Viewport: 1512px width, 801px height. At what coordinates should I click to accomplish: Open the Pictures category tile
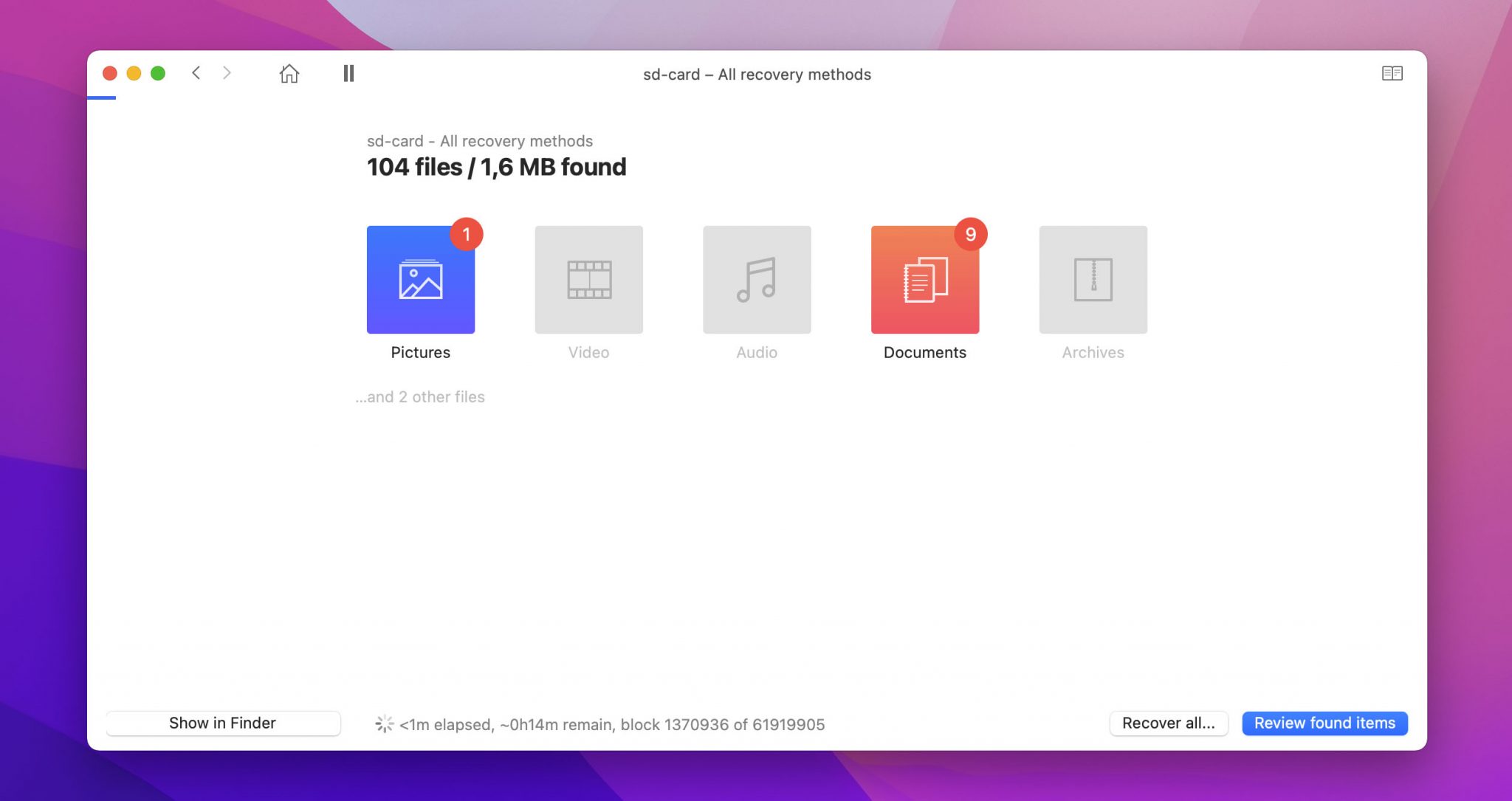pyautogui.click(x=421, y=280)
